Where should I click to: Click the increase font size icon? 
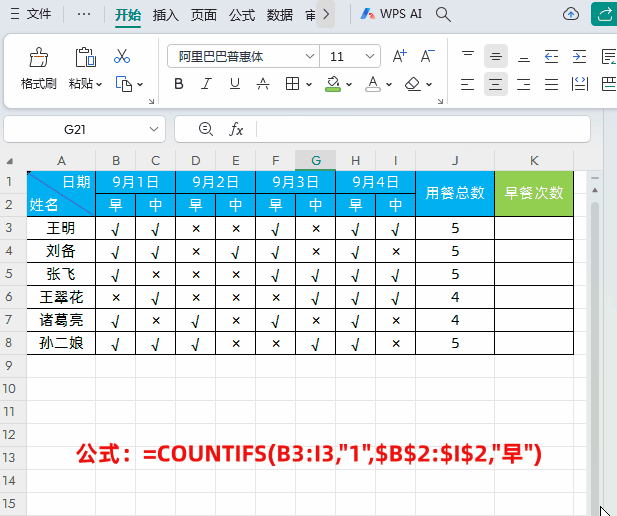pyautogui.click(x=399, y=57)
